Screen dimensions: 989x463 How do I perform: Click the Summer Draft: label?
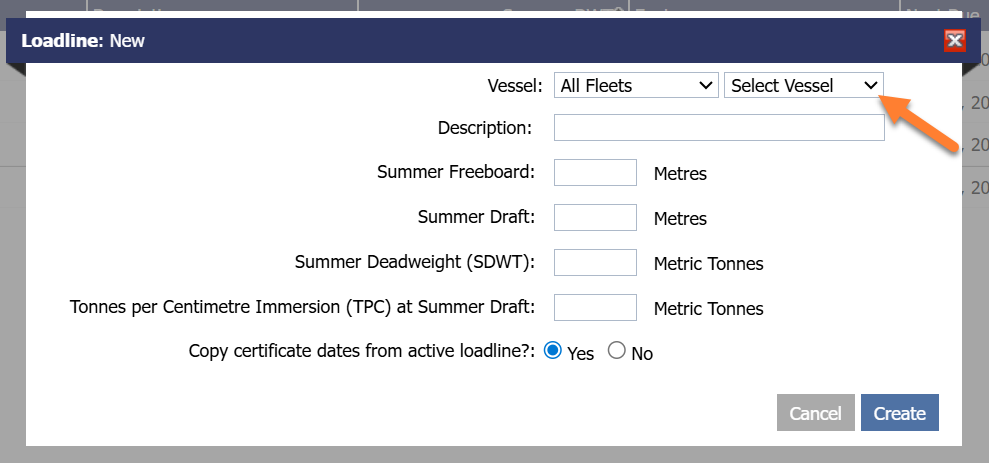point(476,217)
